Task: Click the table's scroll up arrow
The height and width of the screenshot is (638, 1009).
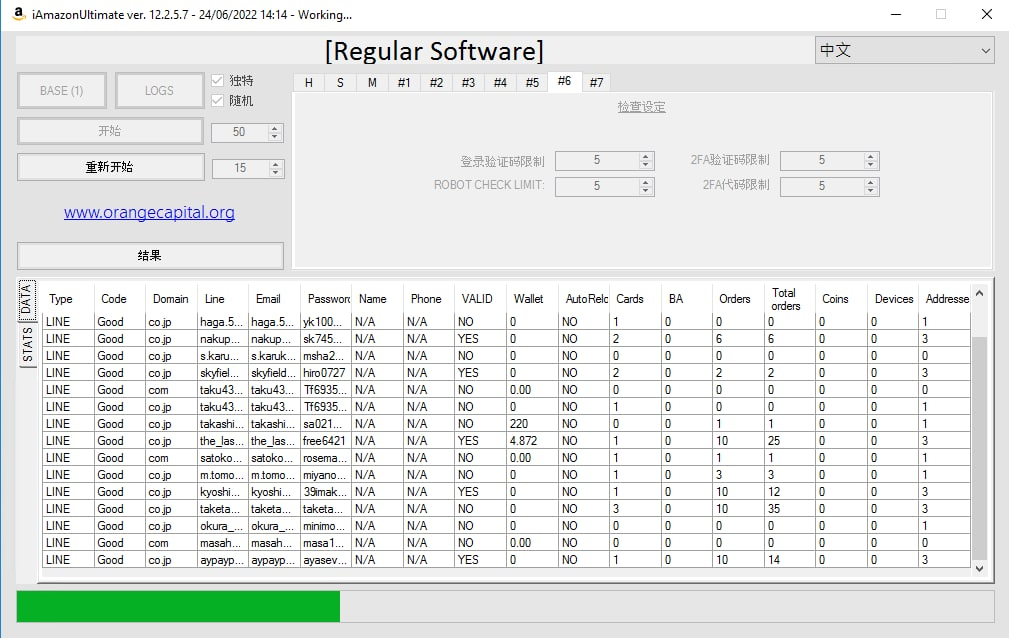Action: 979,294
